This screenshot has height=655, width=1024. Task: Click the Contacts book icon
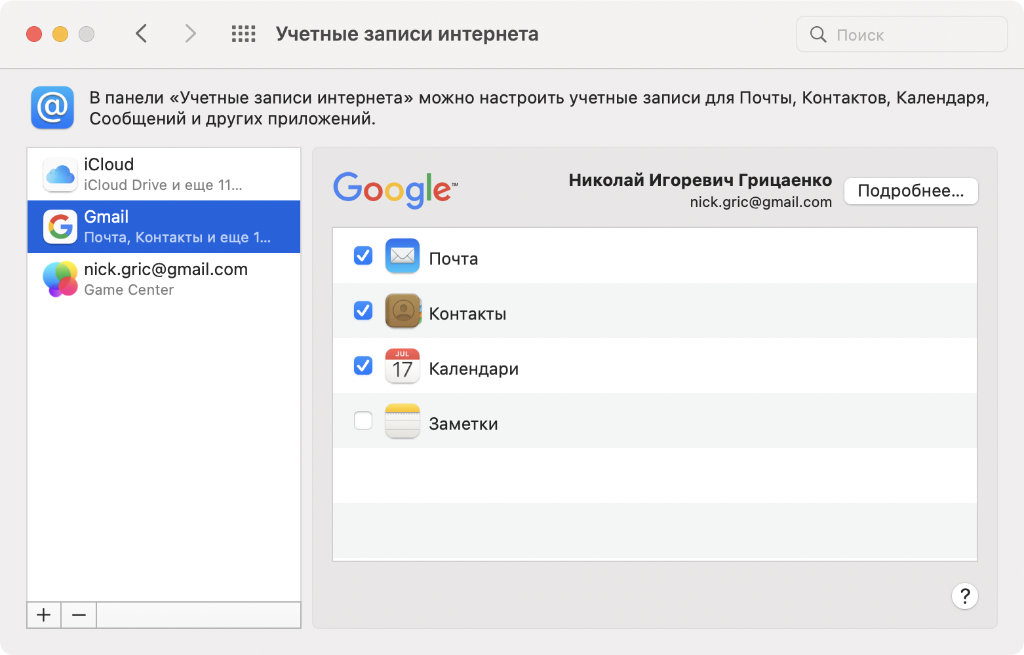coord(402,312)
